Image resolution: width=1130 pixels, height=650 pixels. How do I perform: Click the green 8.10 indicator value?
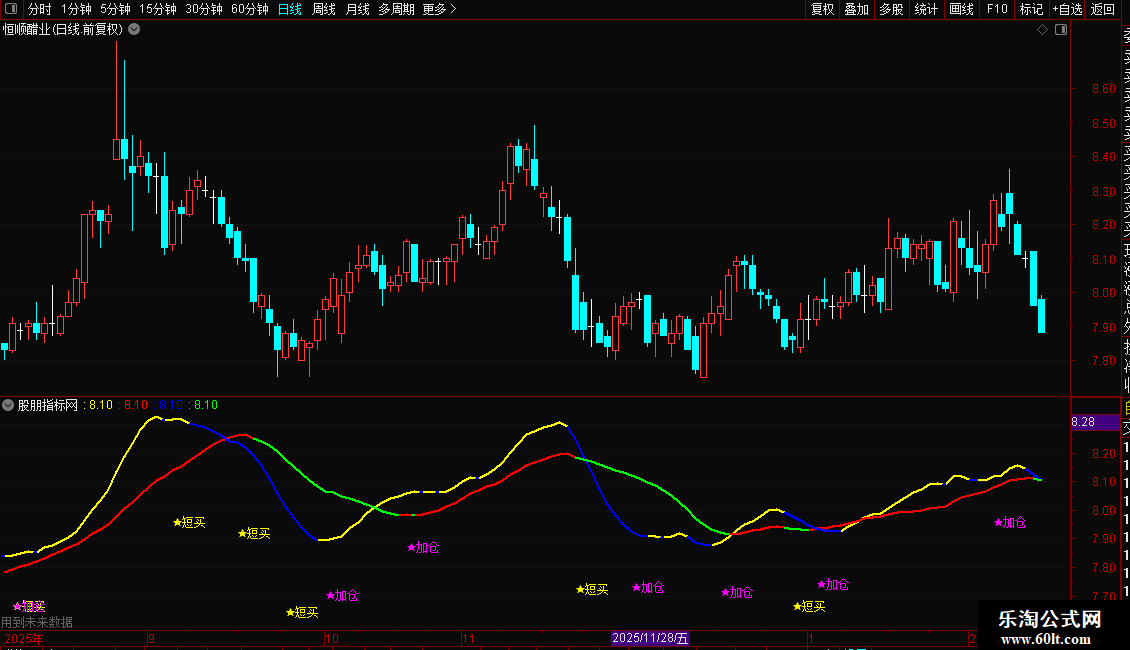point(206,405)
